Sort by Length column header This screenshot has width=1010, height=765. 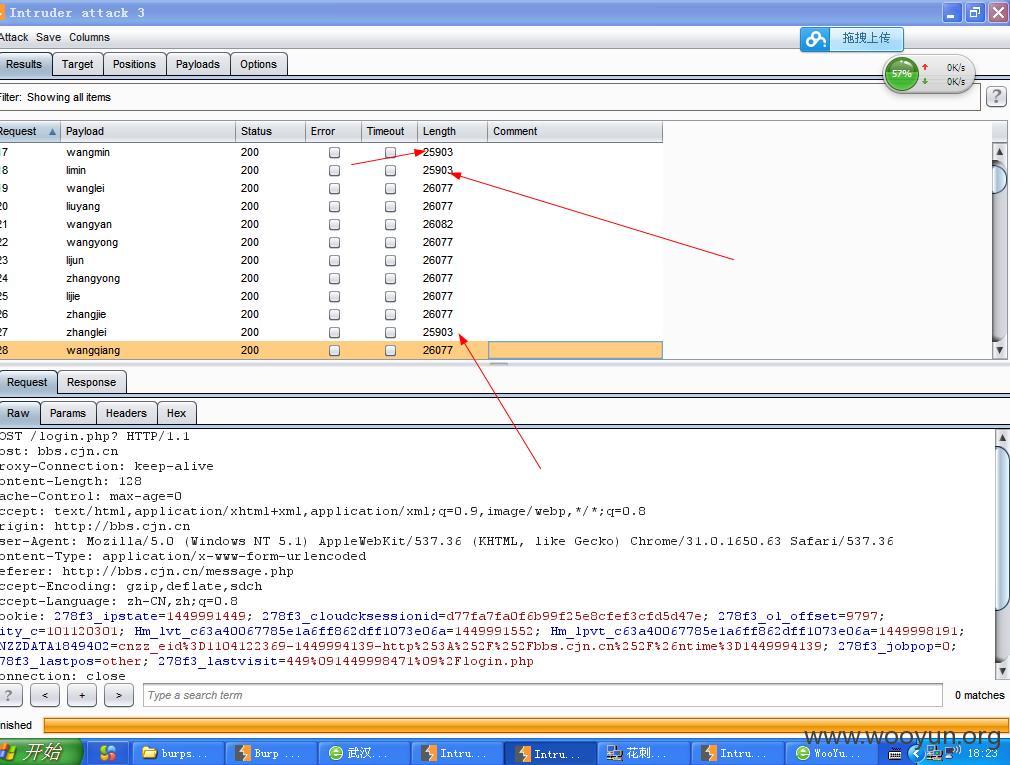click(452, 131)
